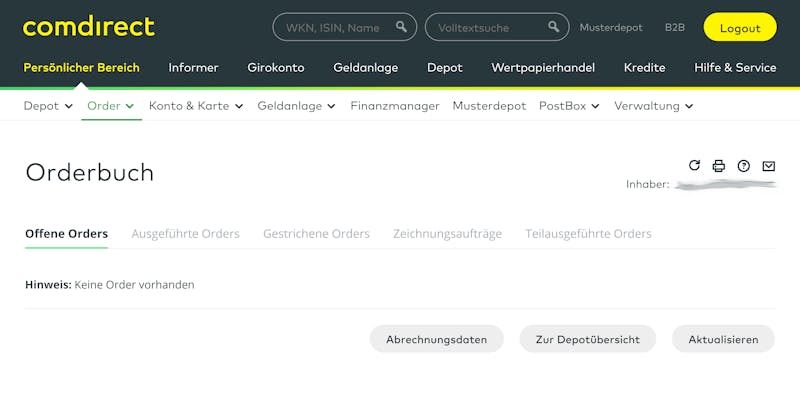Open the Hilfe & Service menu item
Image resolution: width=800 pixels, height=393 pixels.
735,67
